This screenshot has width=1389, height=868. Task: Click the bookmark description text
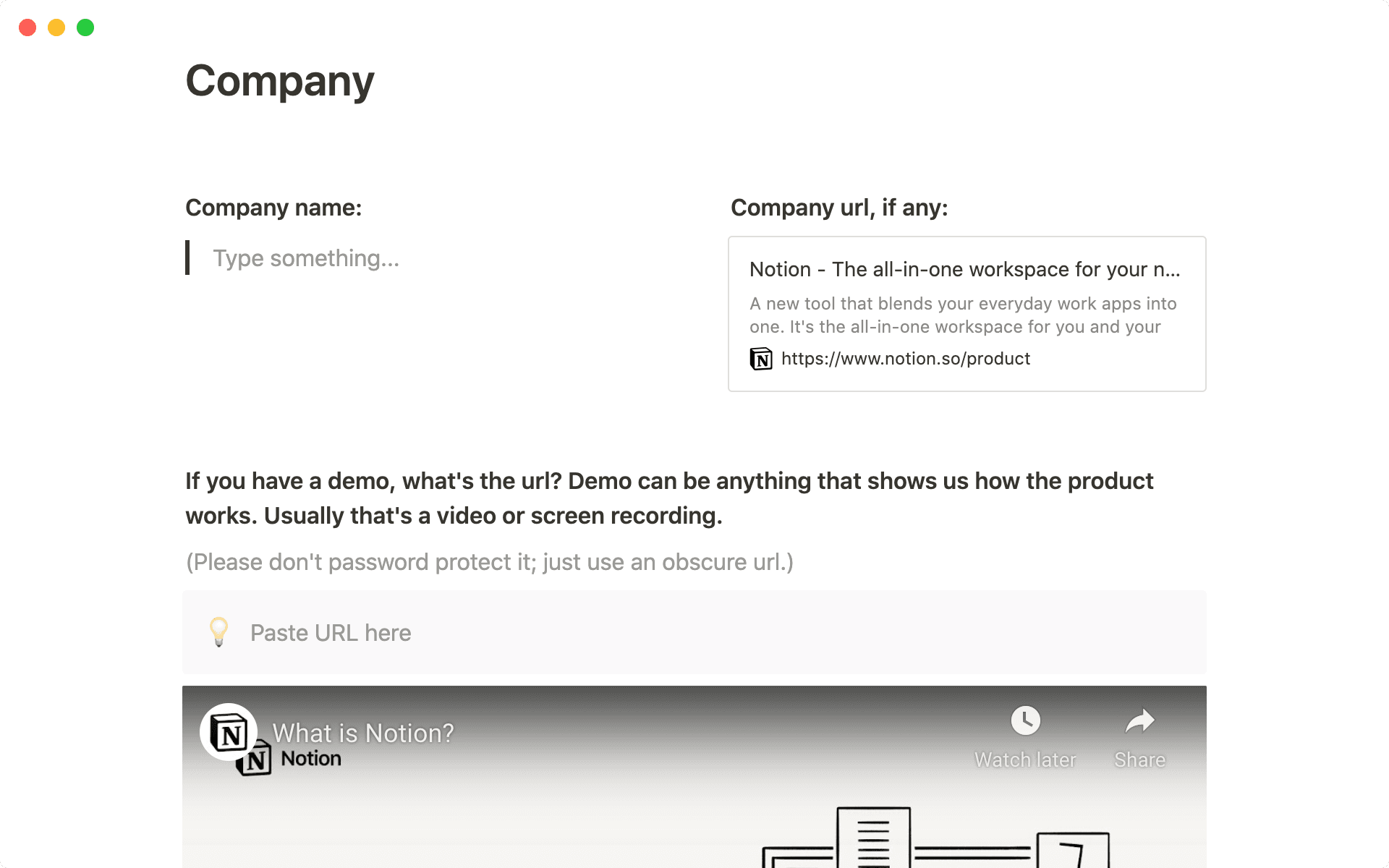(962, 315)
